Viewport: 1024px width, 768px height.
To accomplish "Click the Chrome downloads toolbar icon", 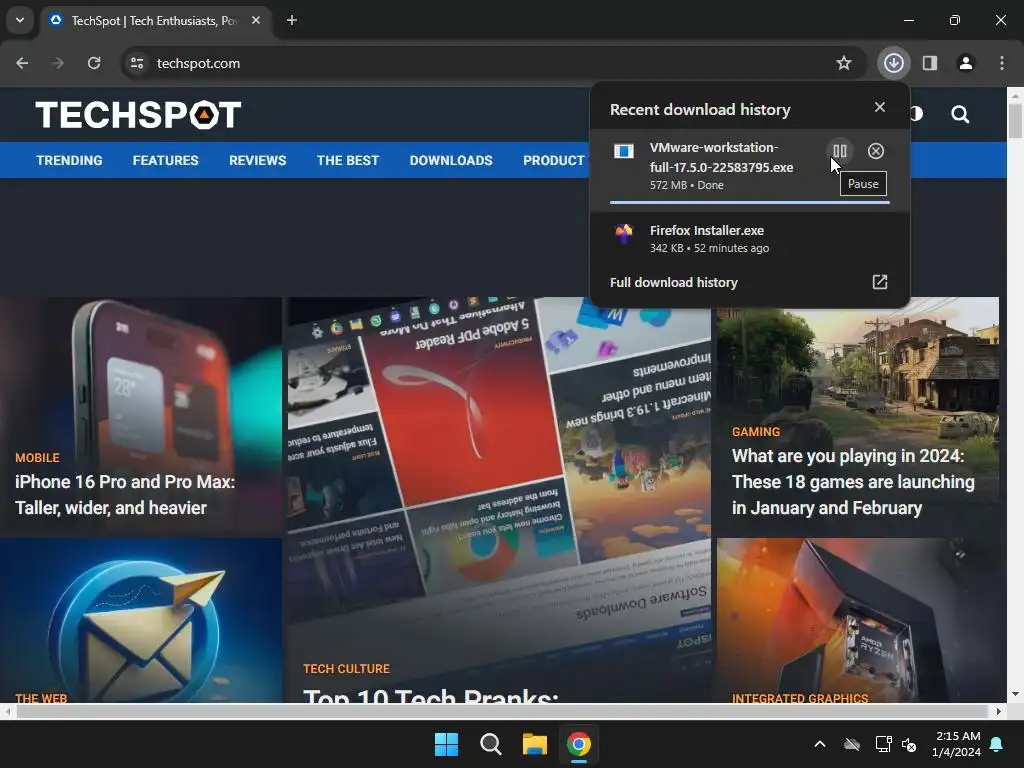I will click(x=893, y=63).
